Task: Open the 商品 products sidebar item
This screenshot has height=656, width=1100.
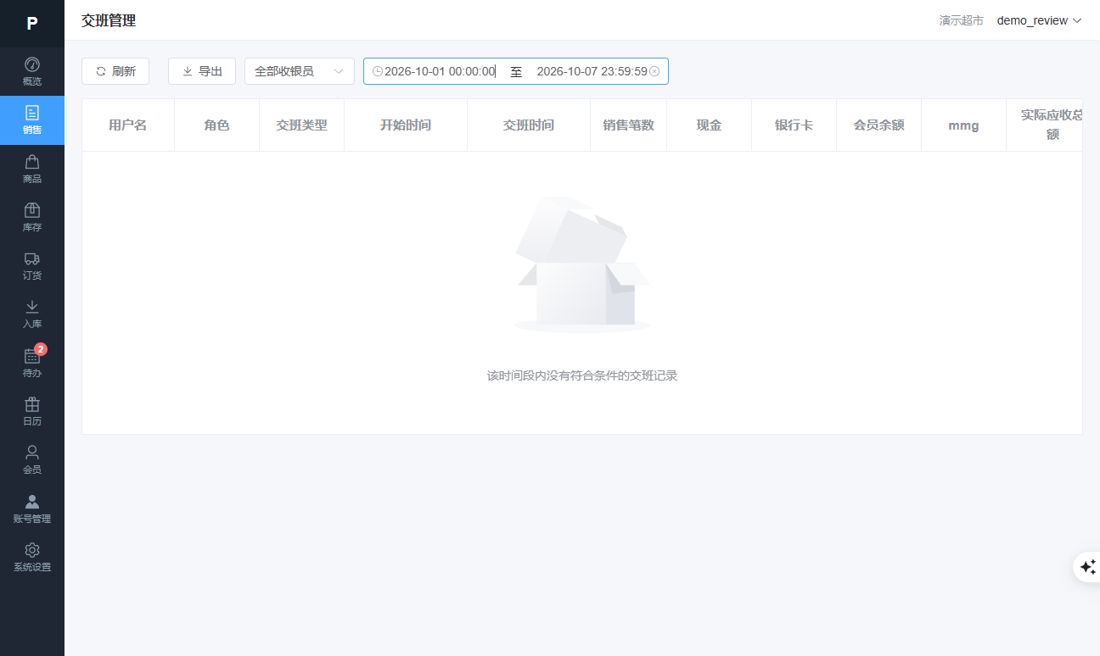Action: coord(32,169)
